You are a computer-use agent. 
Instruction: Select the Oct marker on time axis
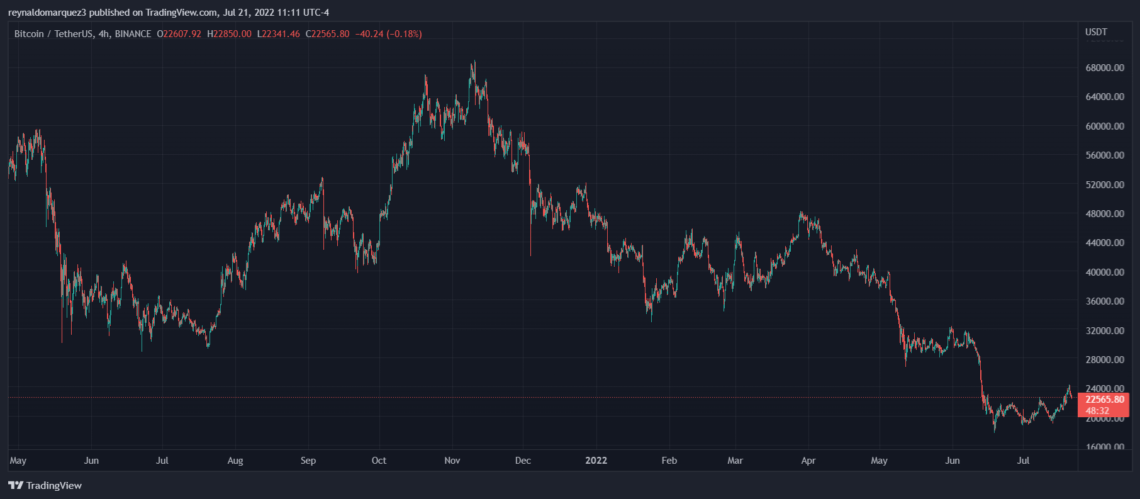[379, 462]
